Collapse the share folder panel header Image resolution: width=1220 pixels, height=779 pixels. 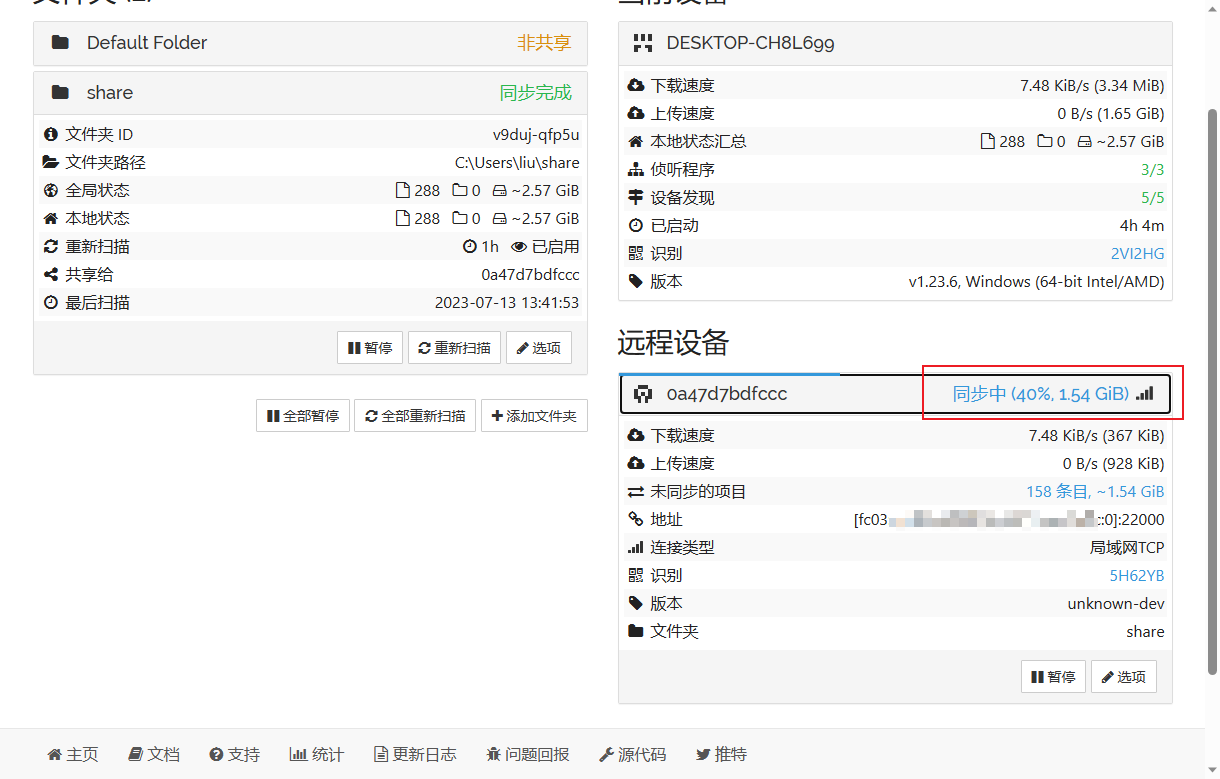[310, 93]
